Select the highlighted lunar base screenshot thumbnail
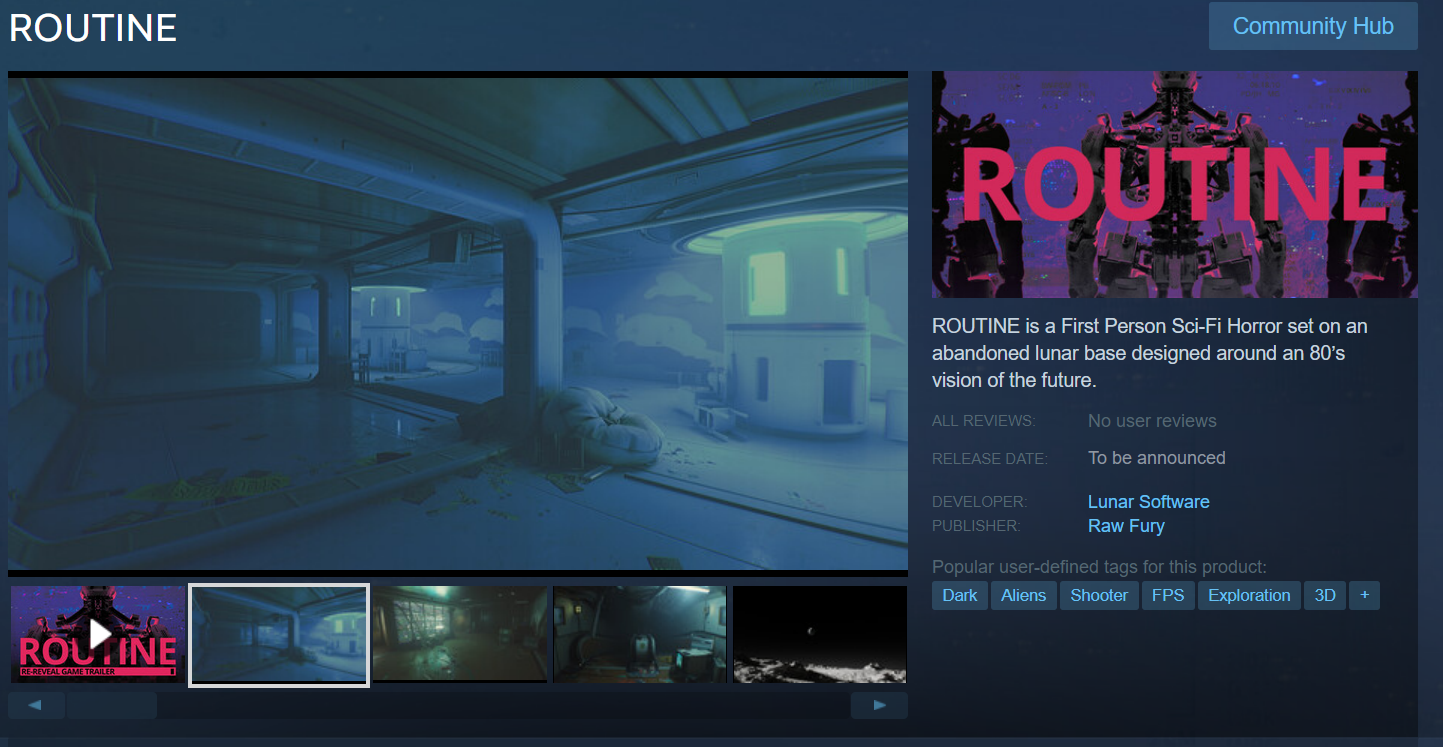 (x=279, y=635)
